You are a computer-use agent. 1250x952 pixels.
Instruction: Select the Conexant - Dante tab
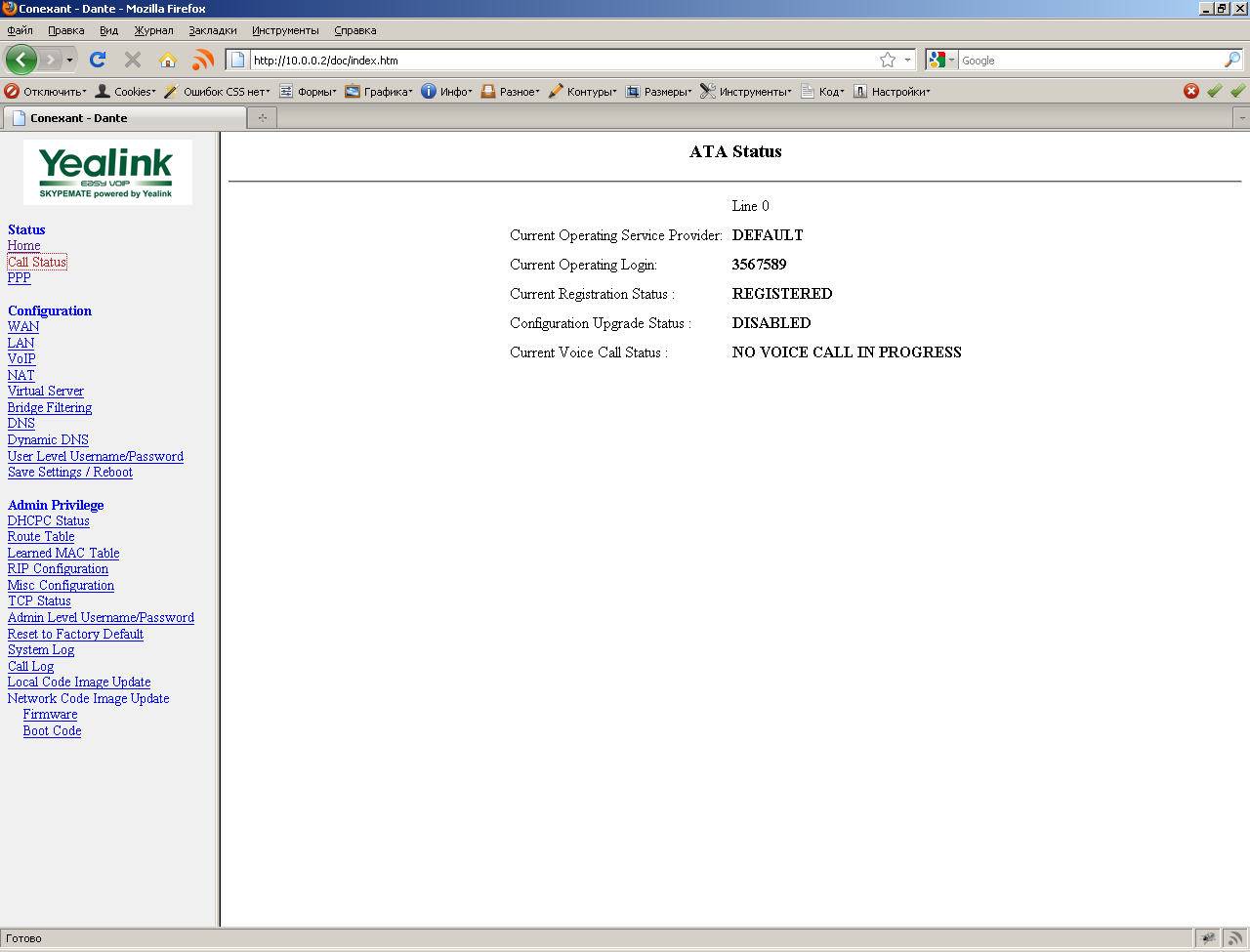[124, 118]
